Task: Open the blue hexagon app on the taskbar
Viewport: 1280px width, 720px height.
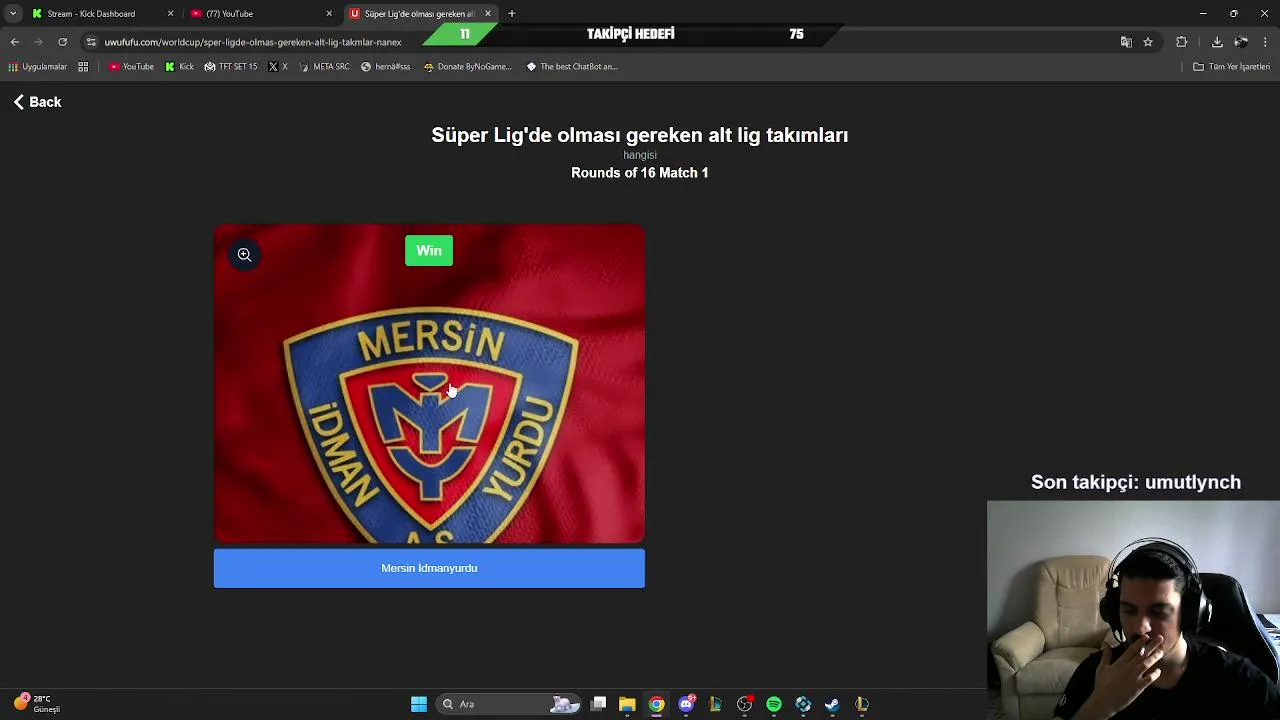Action: [803, 704]
